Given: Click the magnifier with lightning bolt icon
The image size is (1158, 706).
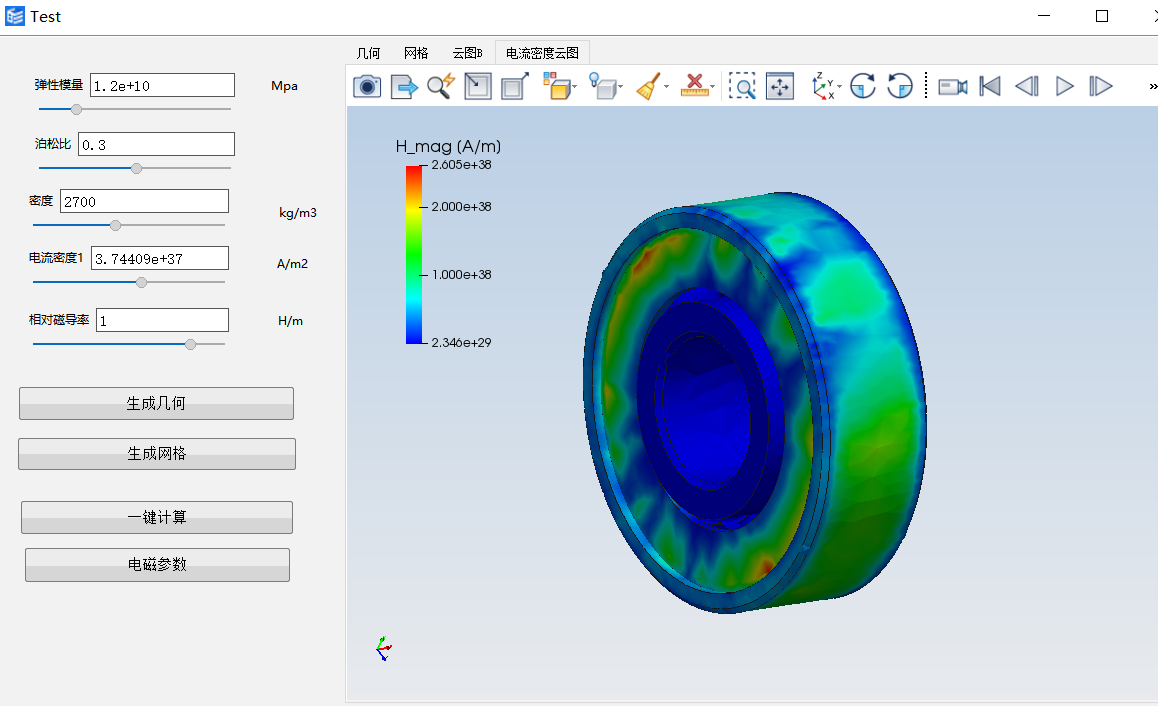Looking at the screenshot, I should point(441,87).
